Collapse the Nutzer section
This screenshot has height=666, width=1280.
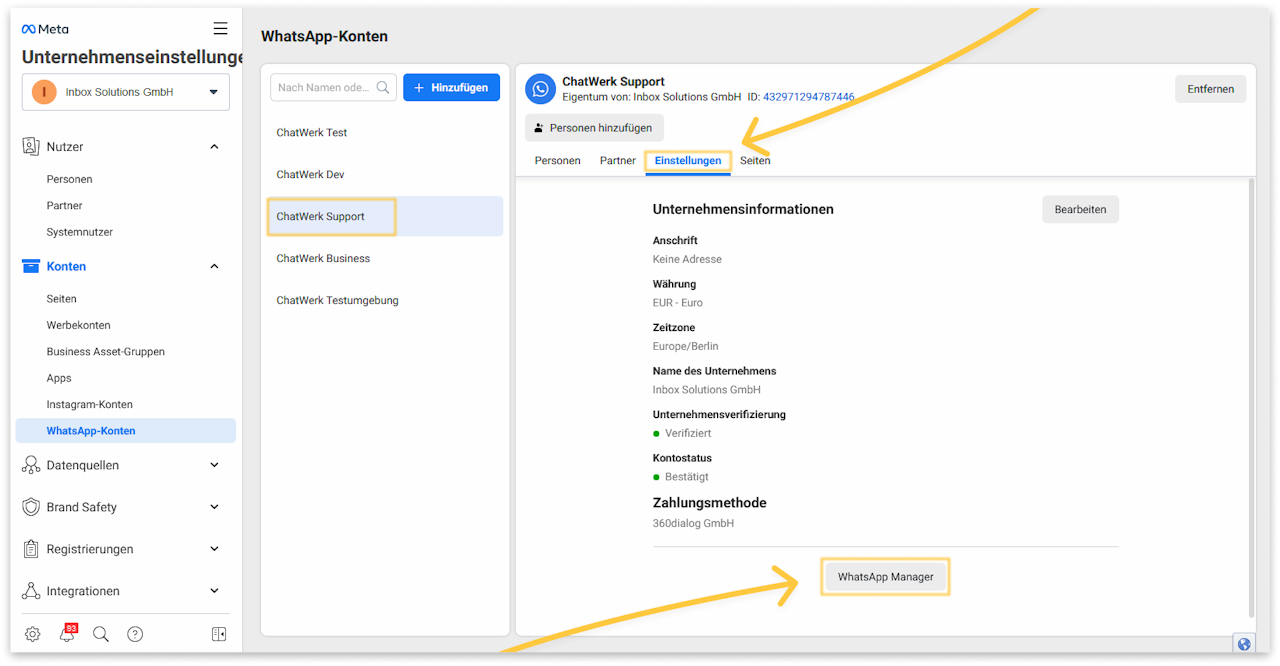[214, 147]
